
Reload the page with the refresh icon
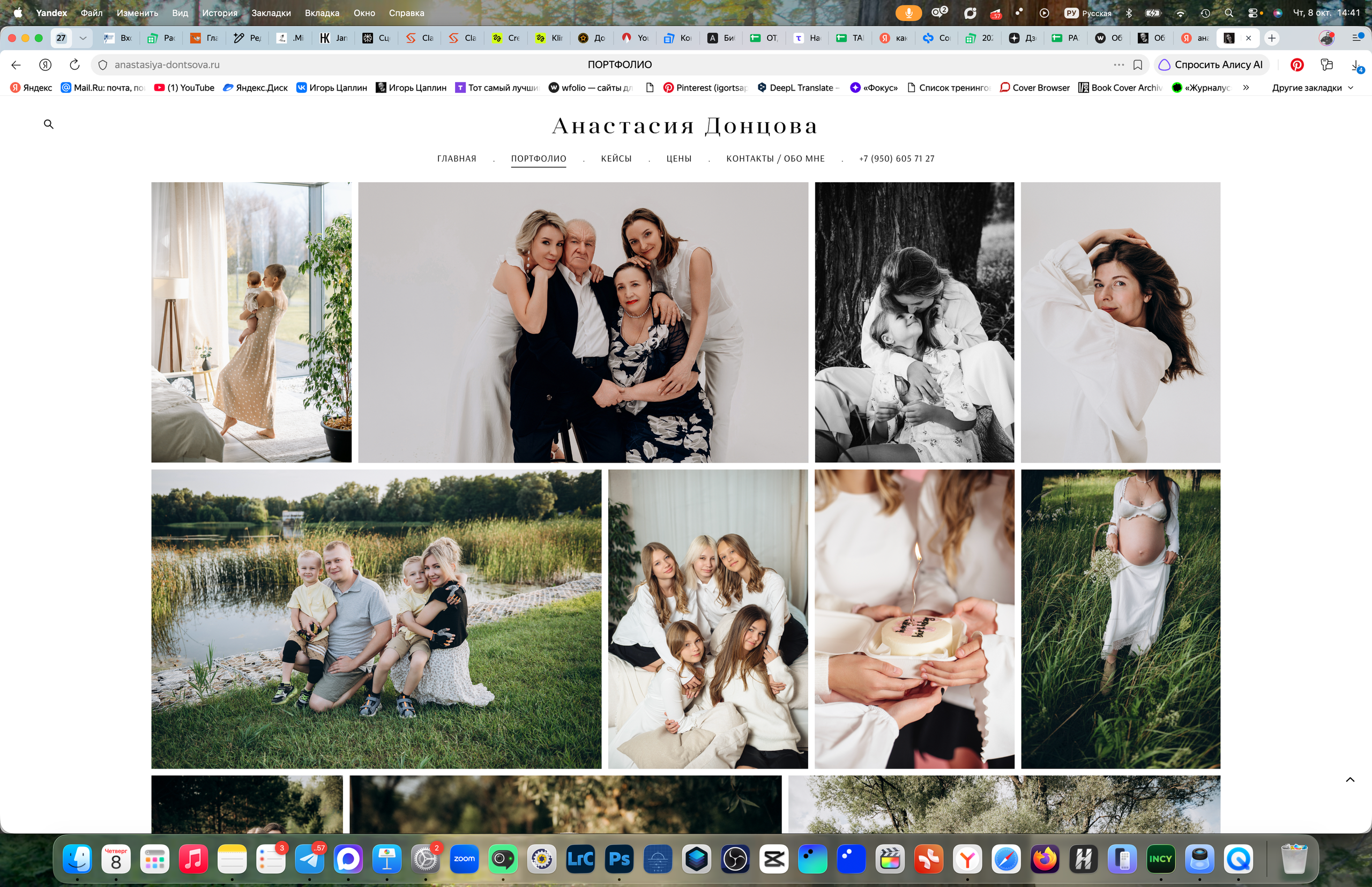pyautogui.click(x=74, y=64)
